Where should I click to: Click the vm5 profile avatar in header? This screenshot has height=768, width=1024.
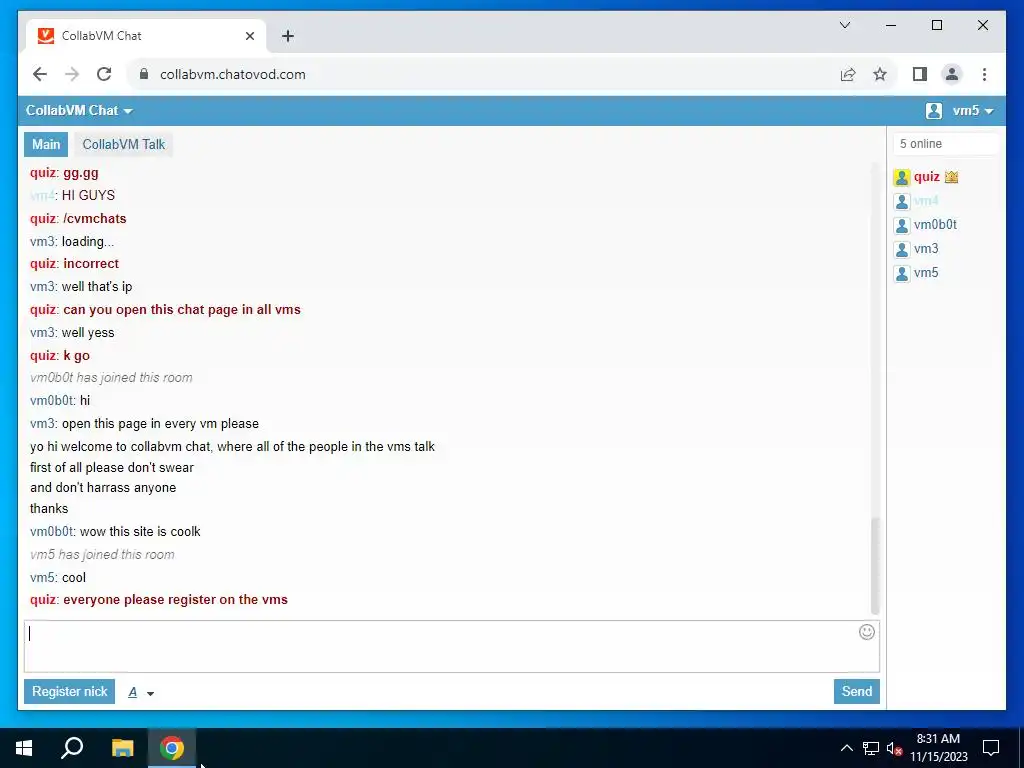(934, 110)
